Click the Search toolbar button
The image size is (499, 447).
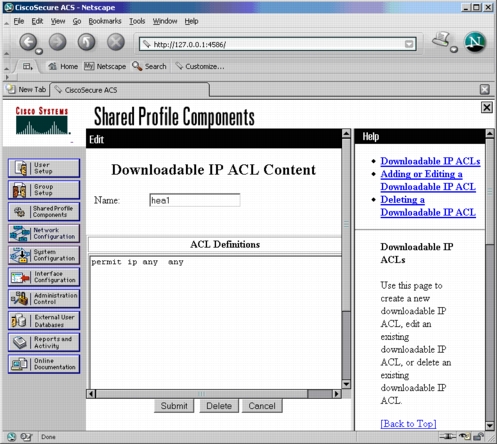point(149,67)
